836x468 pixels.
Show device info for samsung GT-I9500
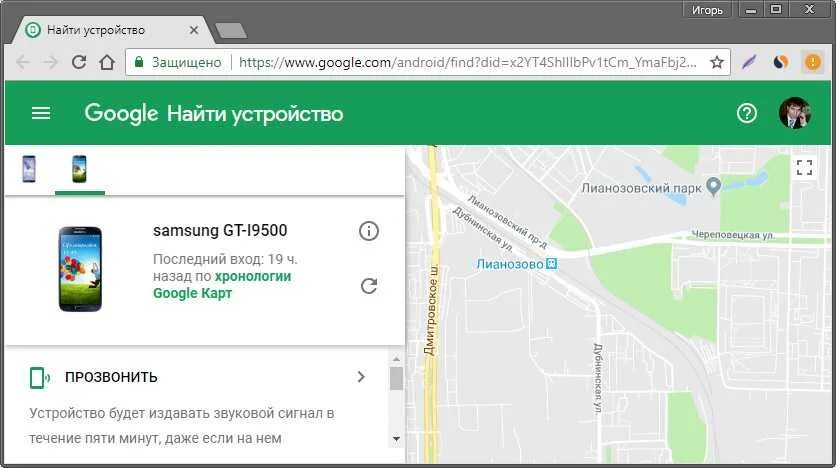368,231
